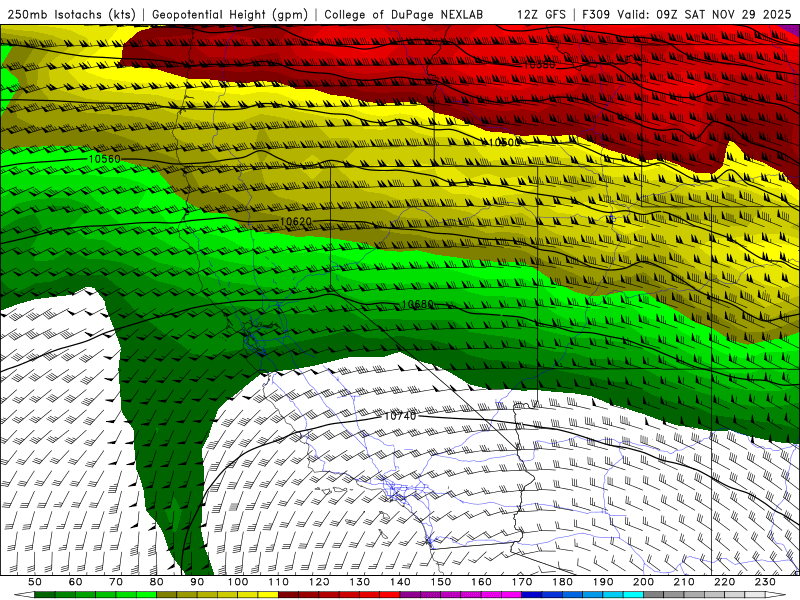
Task: Click the 190 knot colorbar label
Action: (x=603, y=582)
